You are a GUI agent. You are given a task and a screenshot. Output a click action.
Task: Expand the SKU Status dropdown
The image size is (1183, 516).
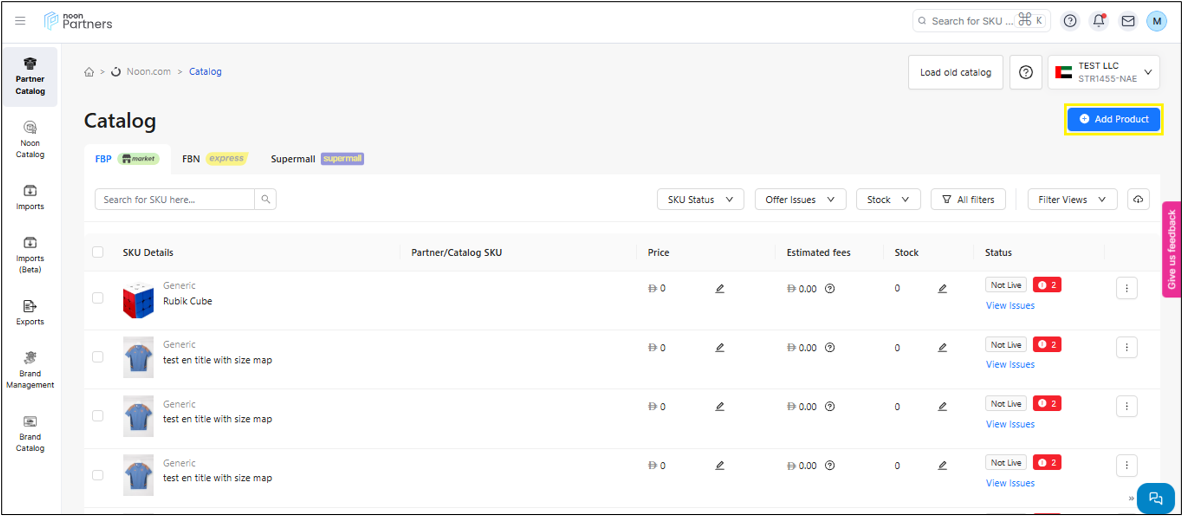tap(700, 200)
